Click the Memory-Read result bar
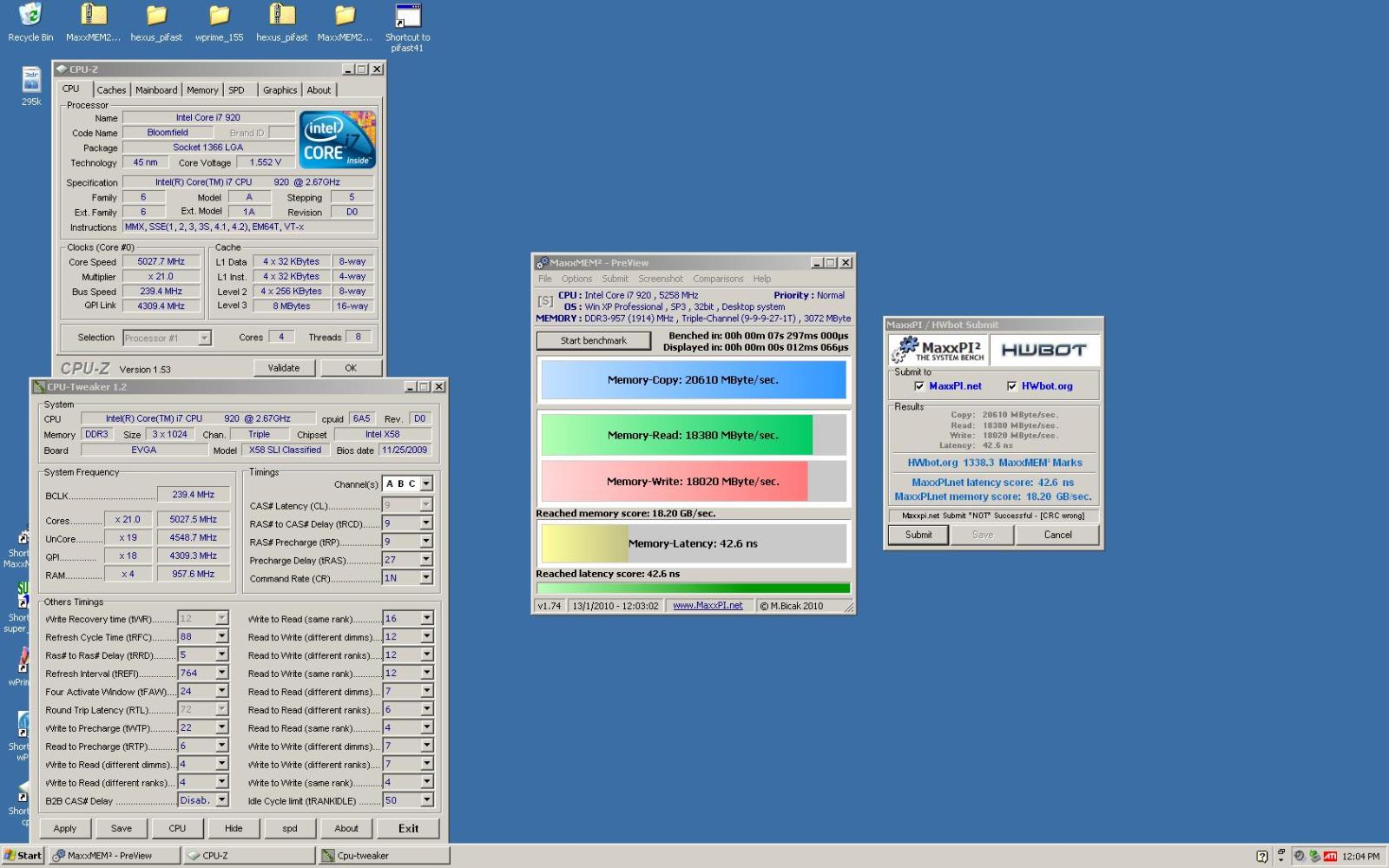The width and height of the screenshot is (1389, 868). [693, 435]
